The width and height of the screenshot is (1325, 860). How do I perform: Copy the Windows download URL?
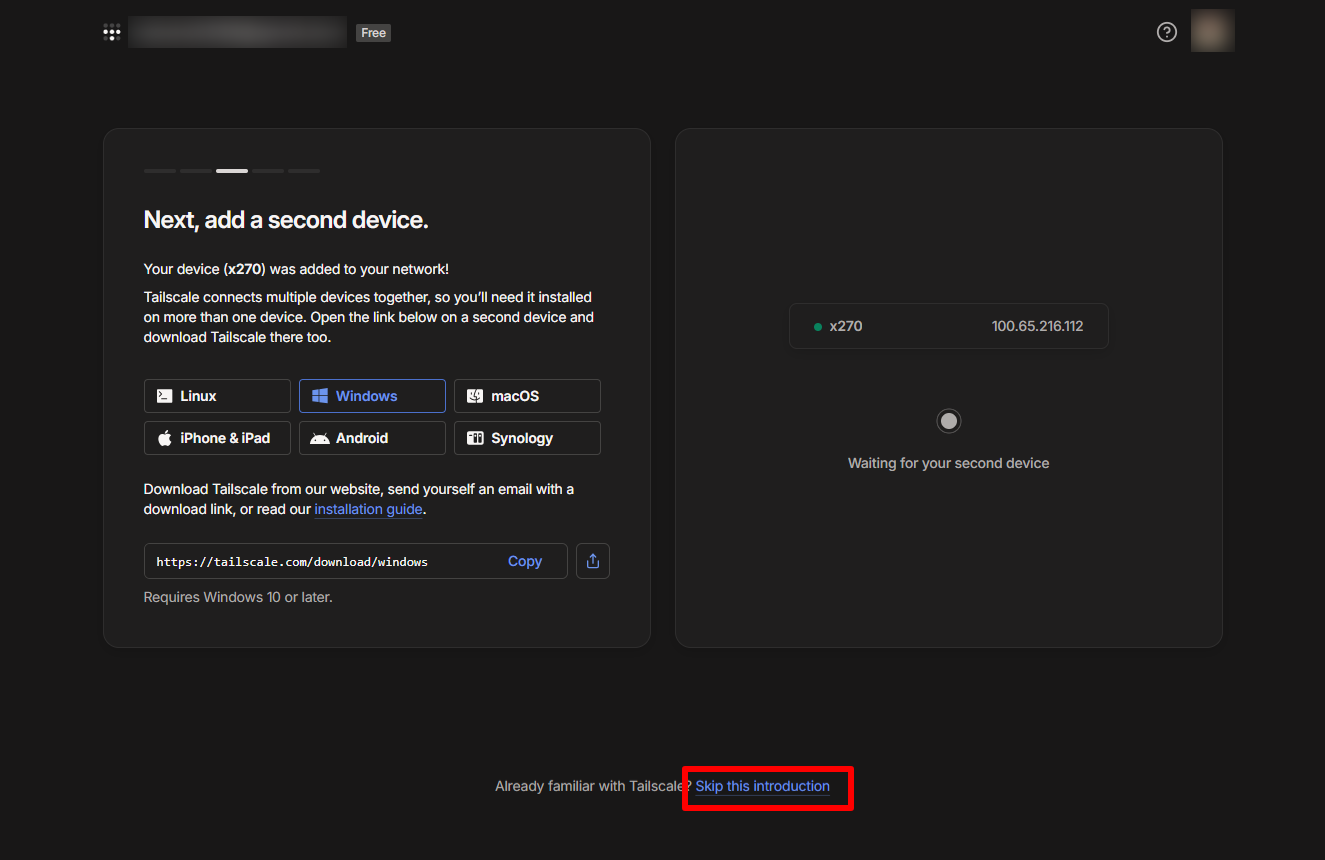tap(524, 561)
